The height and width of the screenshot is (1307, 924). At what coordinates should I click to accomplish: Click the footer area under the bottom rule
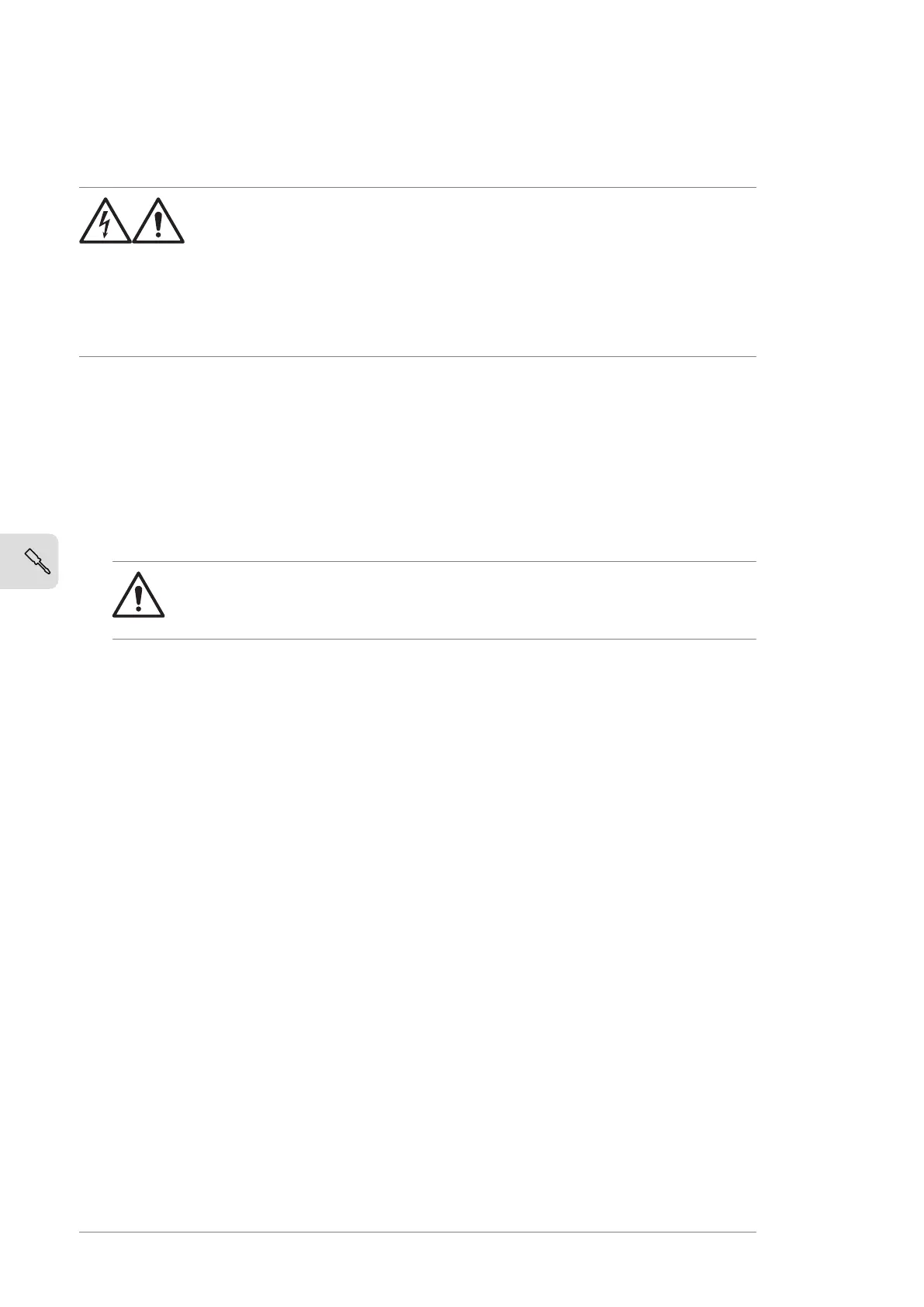coord(417,1269)
